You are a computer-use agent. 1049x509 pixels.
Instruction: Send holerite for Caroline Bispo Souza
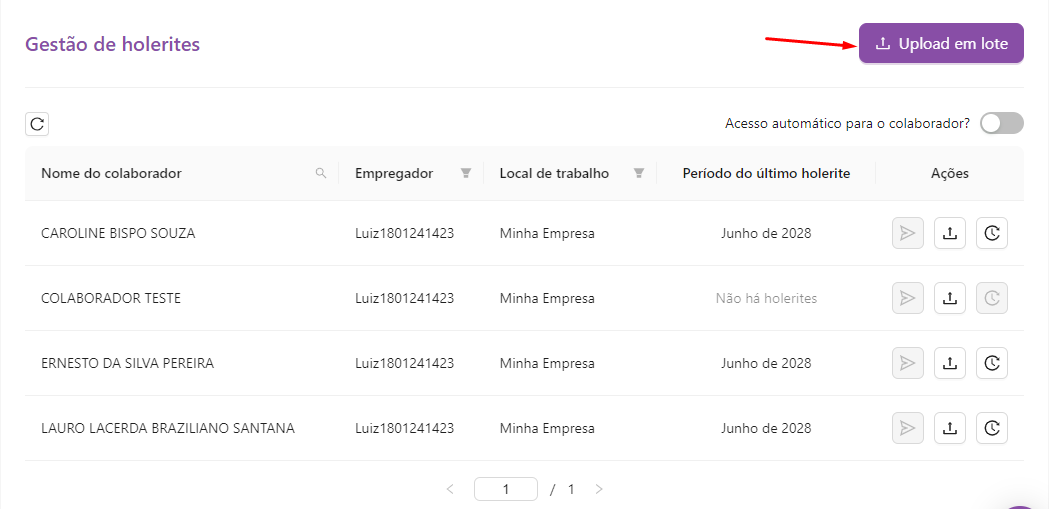[907, 233]
